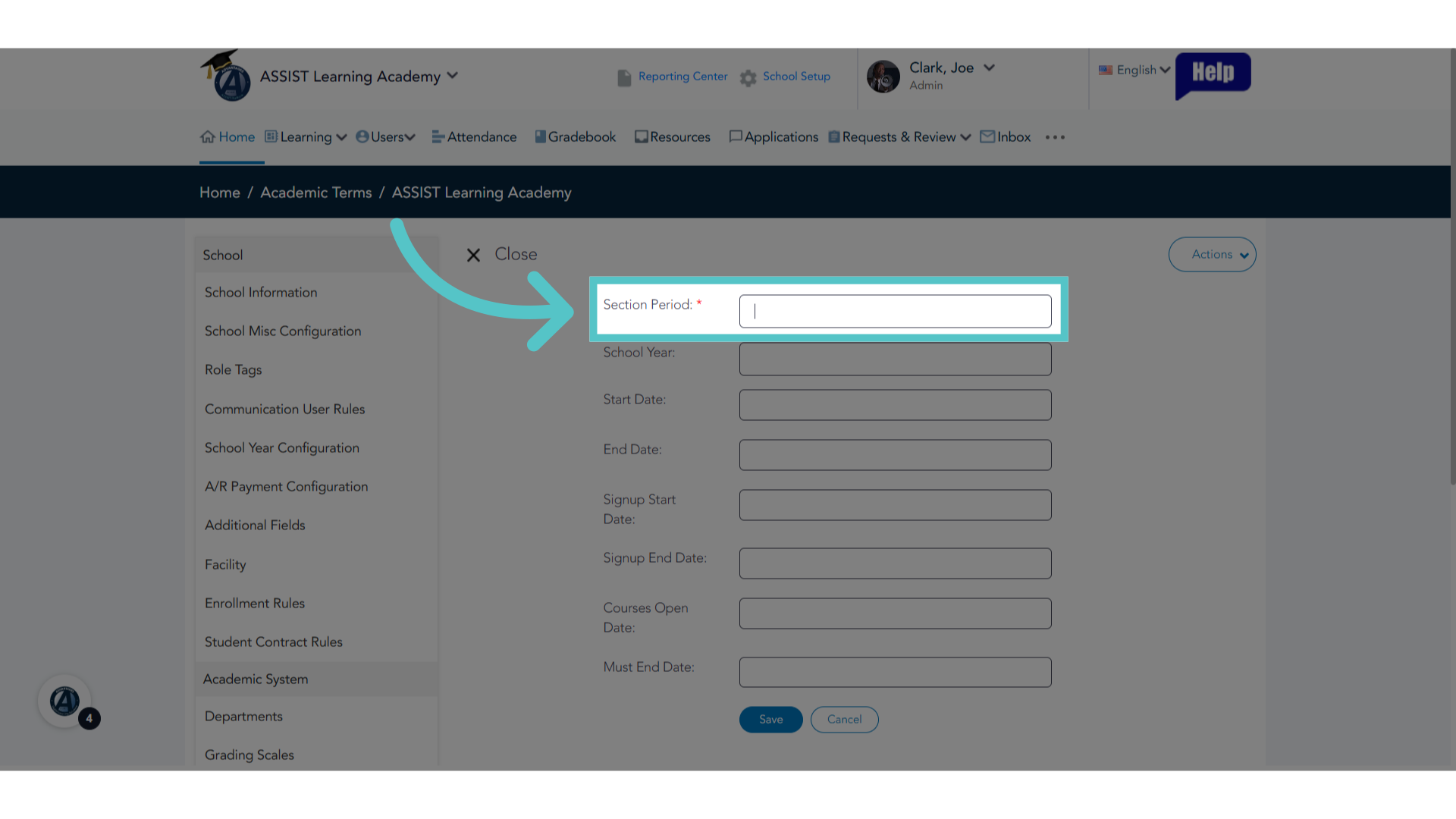Click the Section Period input field
Screen dimensions: 1456x819
[895, 311]
